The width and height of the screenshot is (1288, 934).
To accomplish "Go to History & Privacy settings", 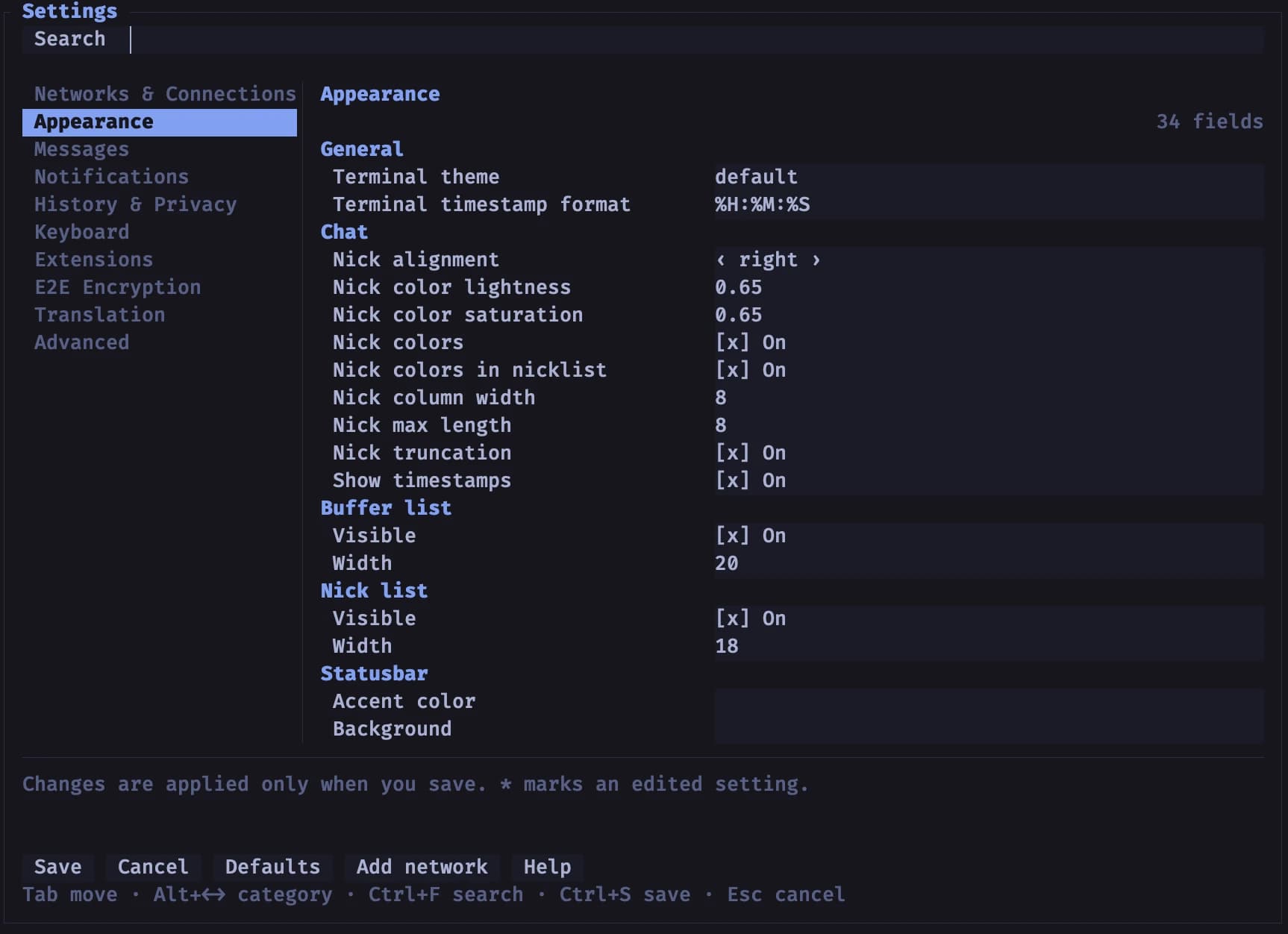I will coord(160,204).
